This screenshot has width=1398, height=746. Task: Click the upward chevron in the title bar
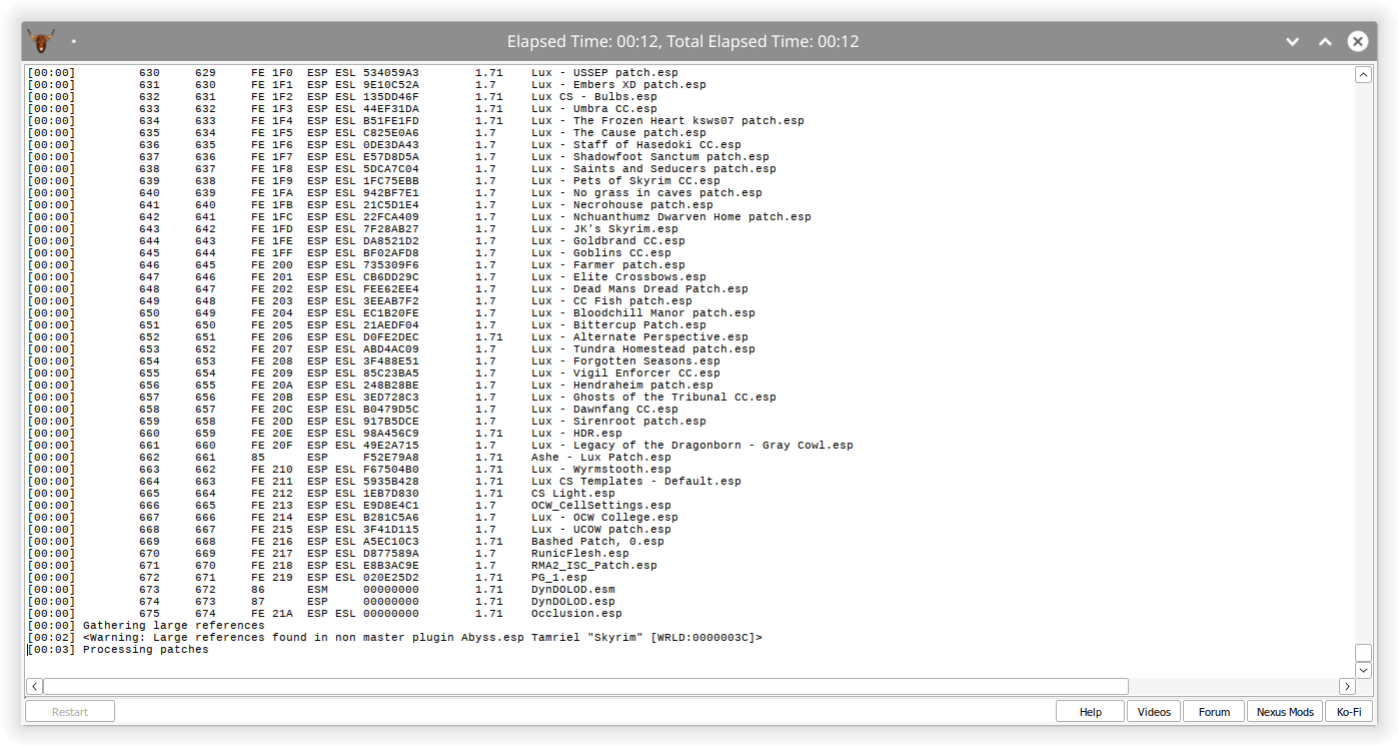(x=1325, y=42)
